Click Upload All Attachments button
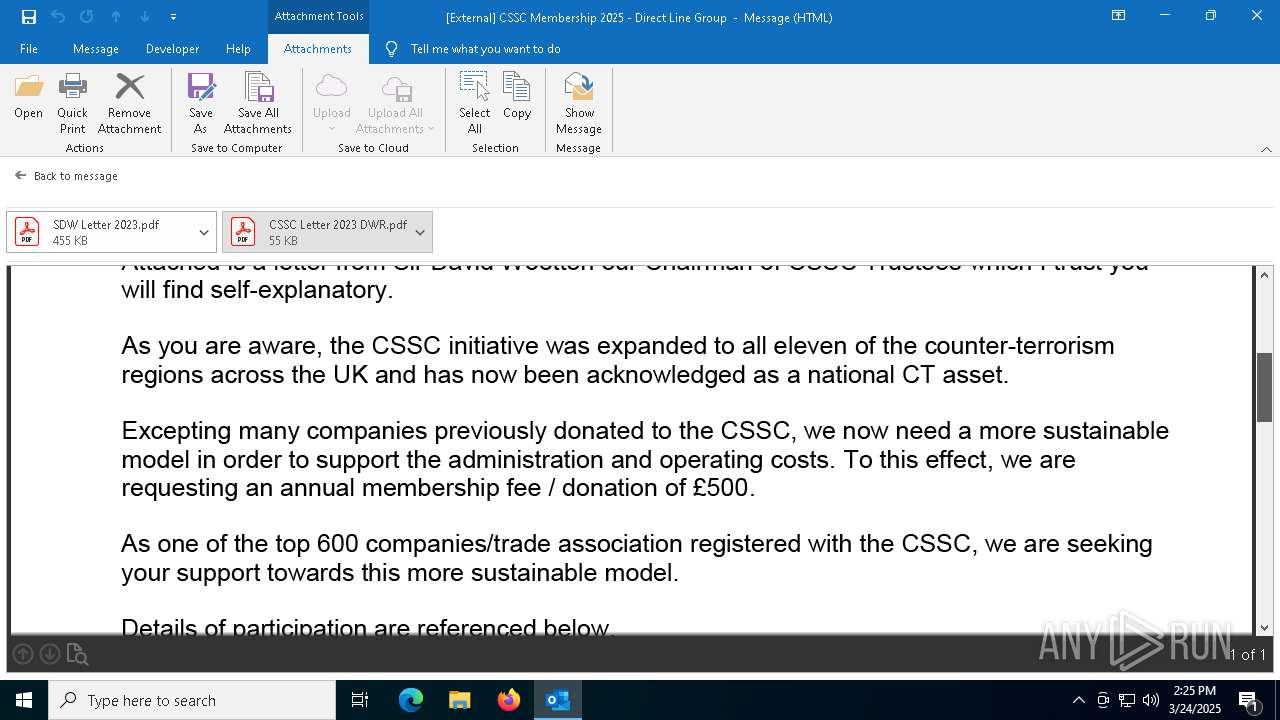Screen dimensions: 1280x720 [x=395, y=103]
